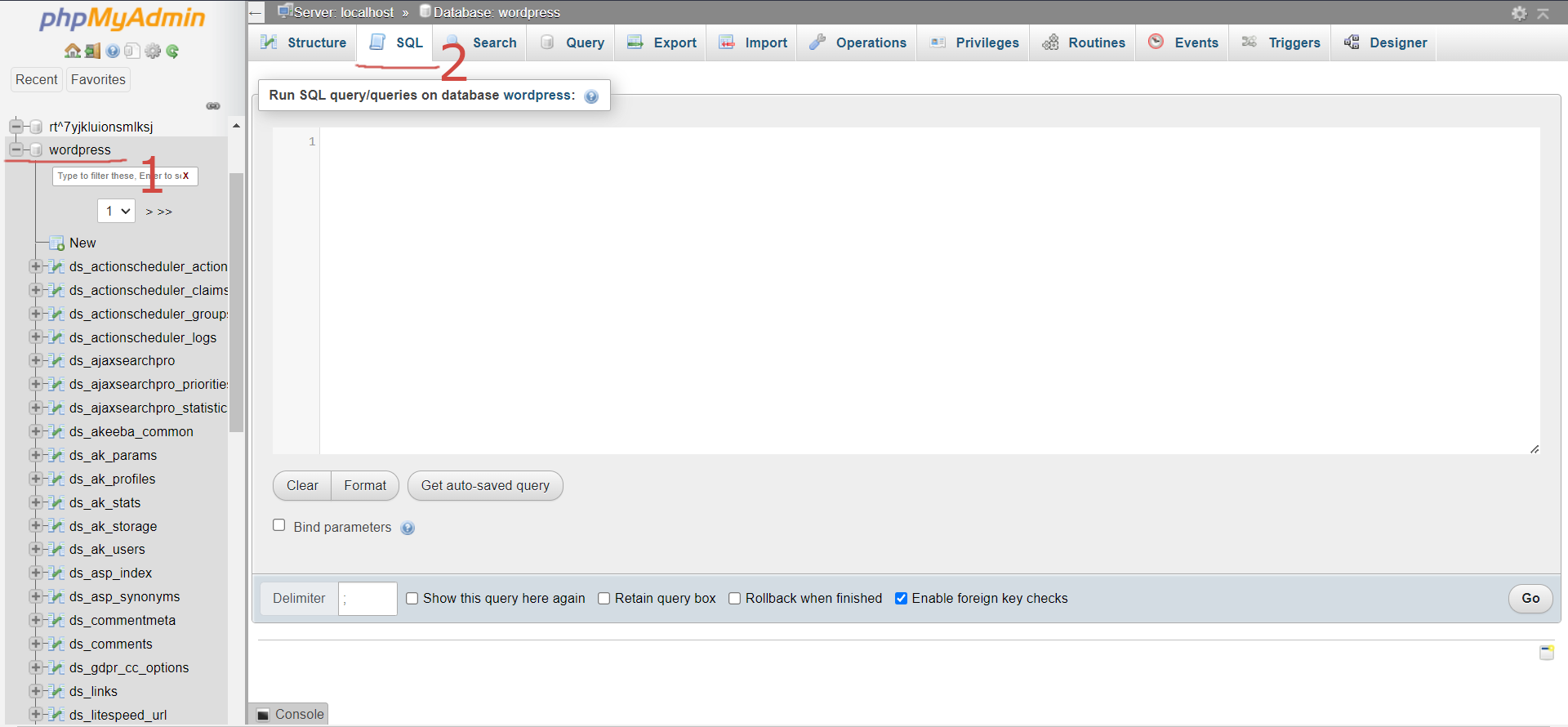Open navigation panel settings gear icon

coord(153,51)
